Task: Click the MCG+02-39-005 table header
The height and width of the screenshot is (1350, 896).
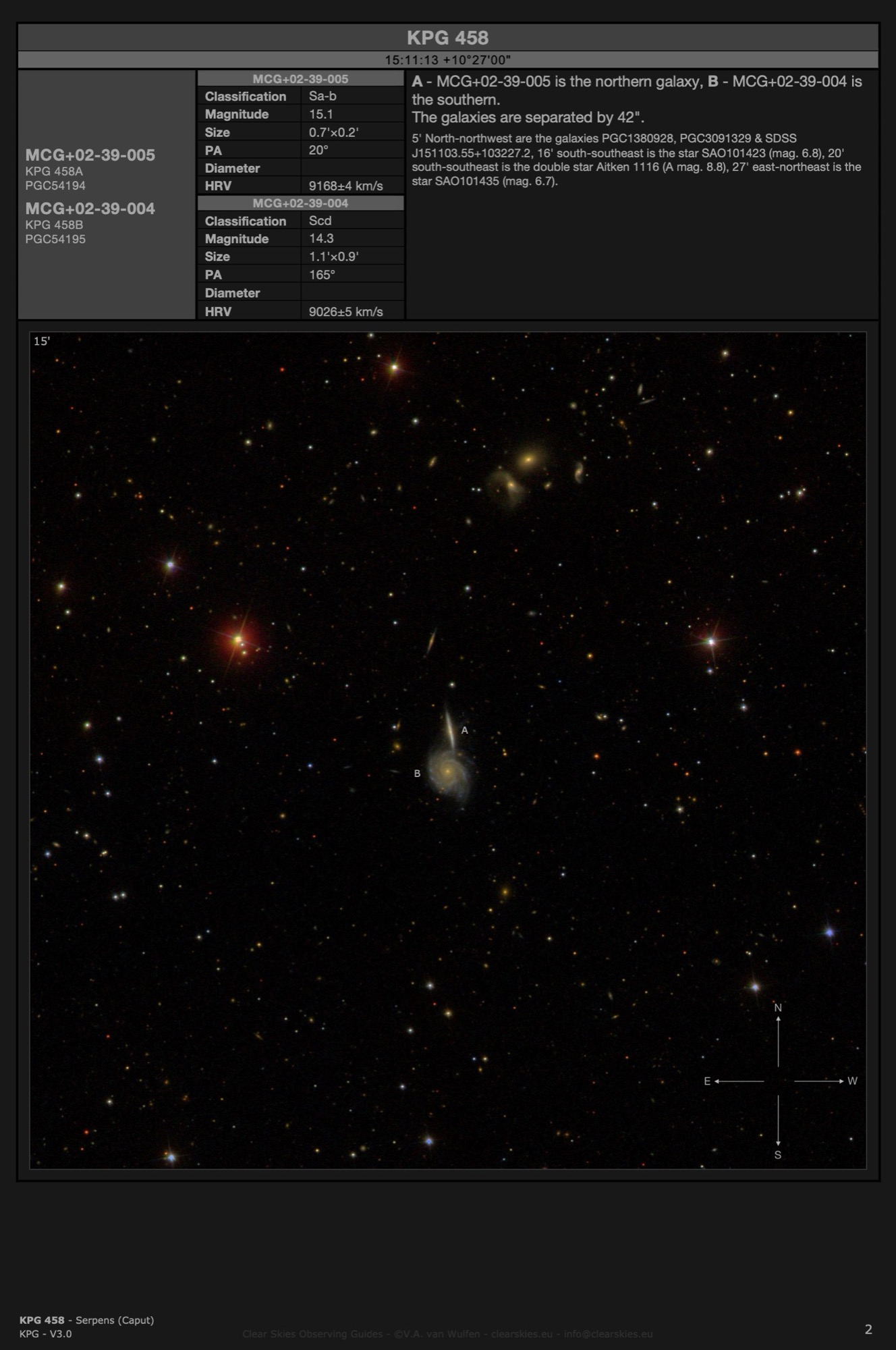Action: (300, 79)
